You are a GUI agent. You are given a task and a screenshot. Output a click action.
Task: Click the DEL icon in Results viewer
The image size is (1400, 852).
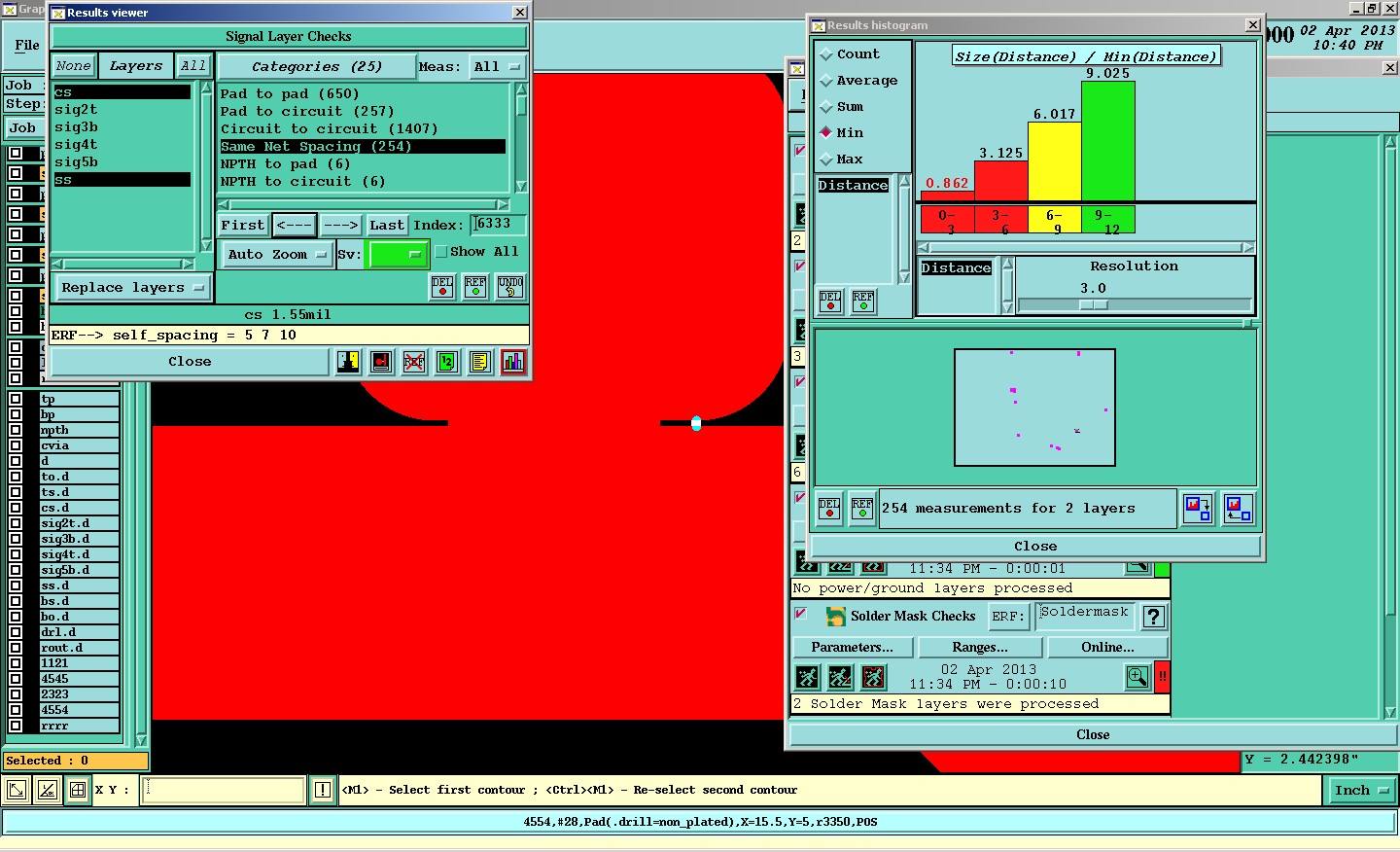(x=442, y=287)
